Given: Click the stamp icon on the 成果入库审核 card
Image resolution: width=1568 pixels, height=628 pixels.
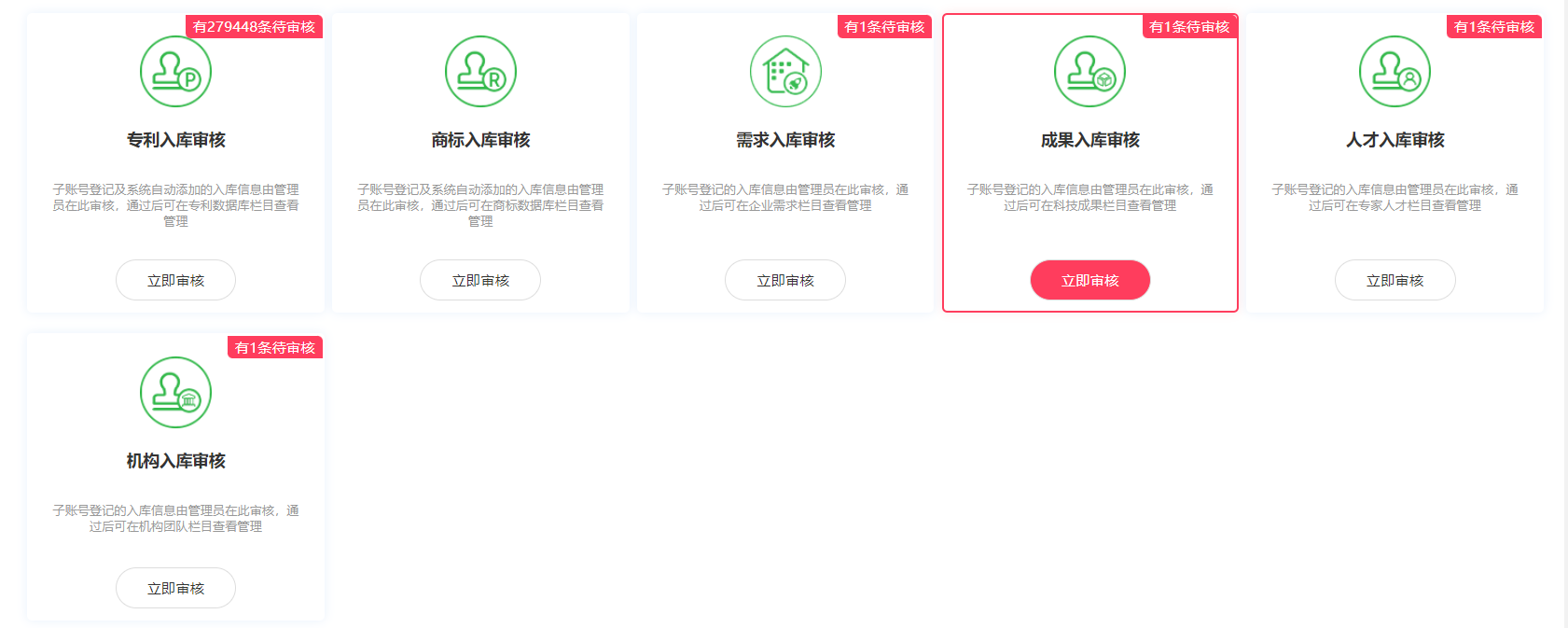Looking at the screenshot, I should pyautogui.click(x=1089, y=72).
